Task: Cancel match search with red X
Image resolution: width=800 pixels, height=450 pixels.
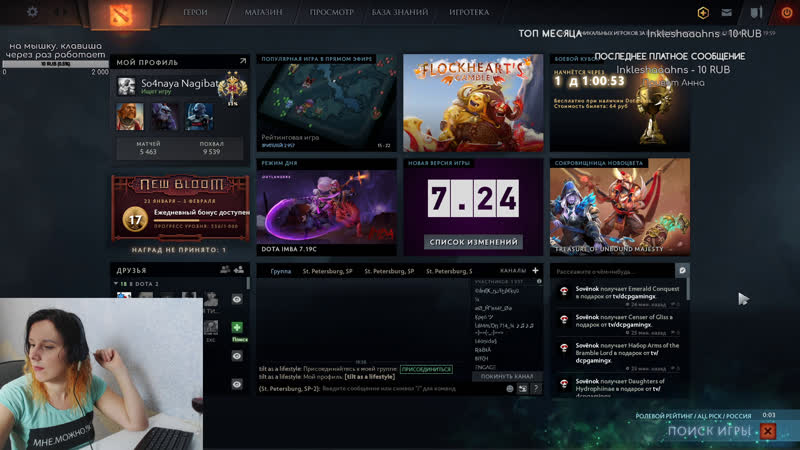Action: (767, 432)
